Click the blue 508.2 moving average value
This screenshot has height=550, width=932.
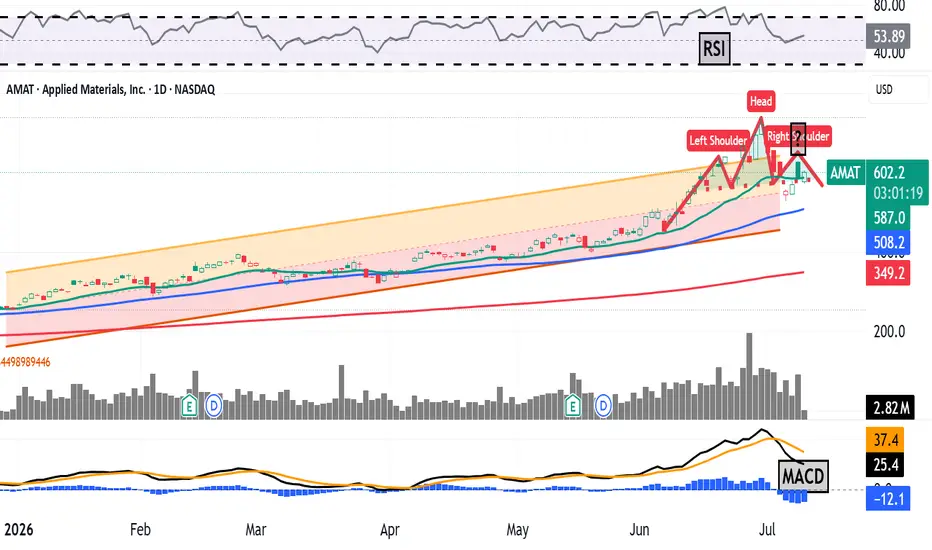point(889,242)
